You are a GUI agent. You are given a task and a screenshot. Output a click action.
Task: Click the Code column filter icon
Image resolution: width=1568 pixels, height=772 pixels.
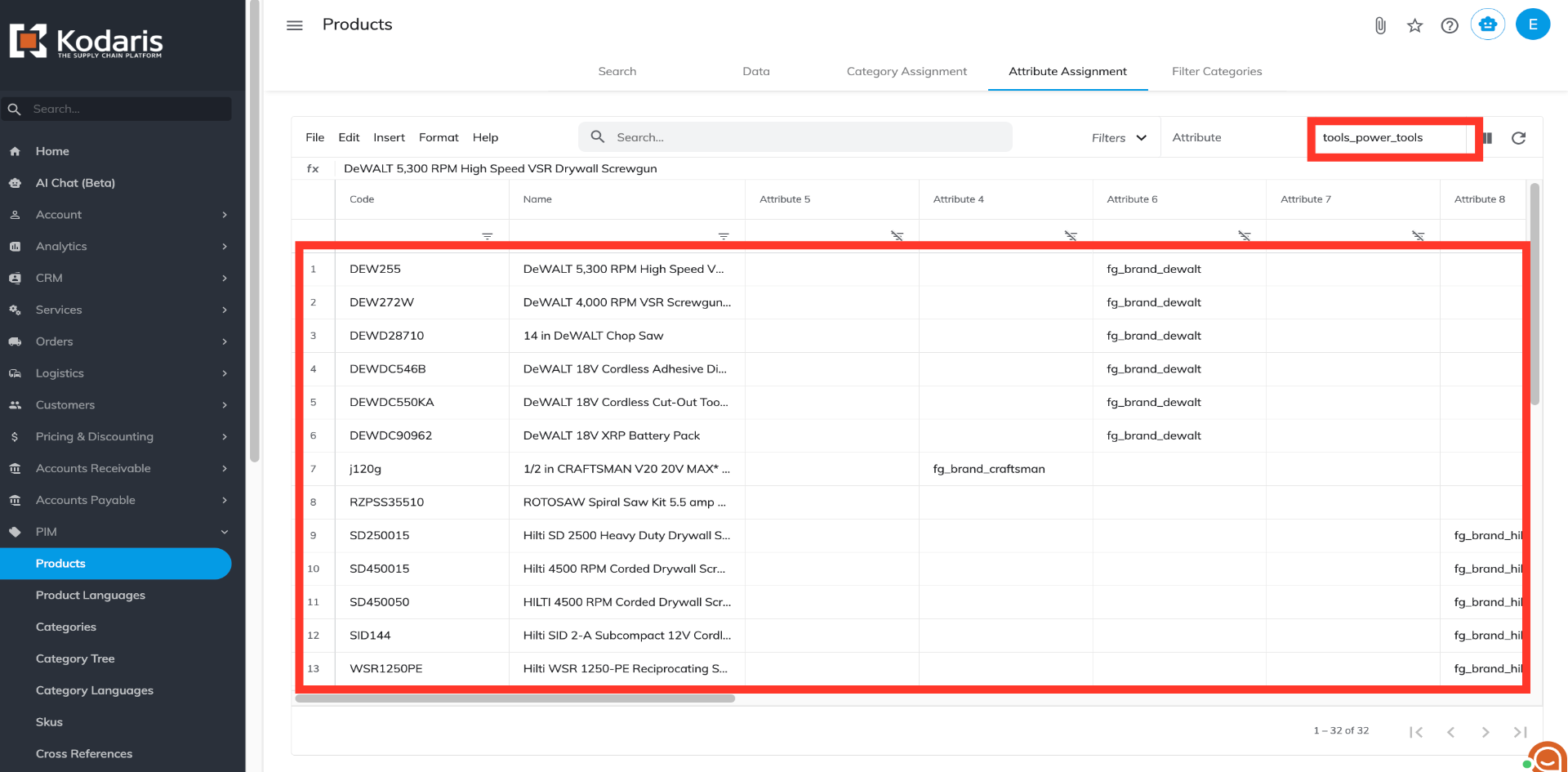[488, 236]
